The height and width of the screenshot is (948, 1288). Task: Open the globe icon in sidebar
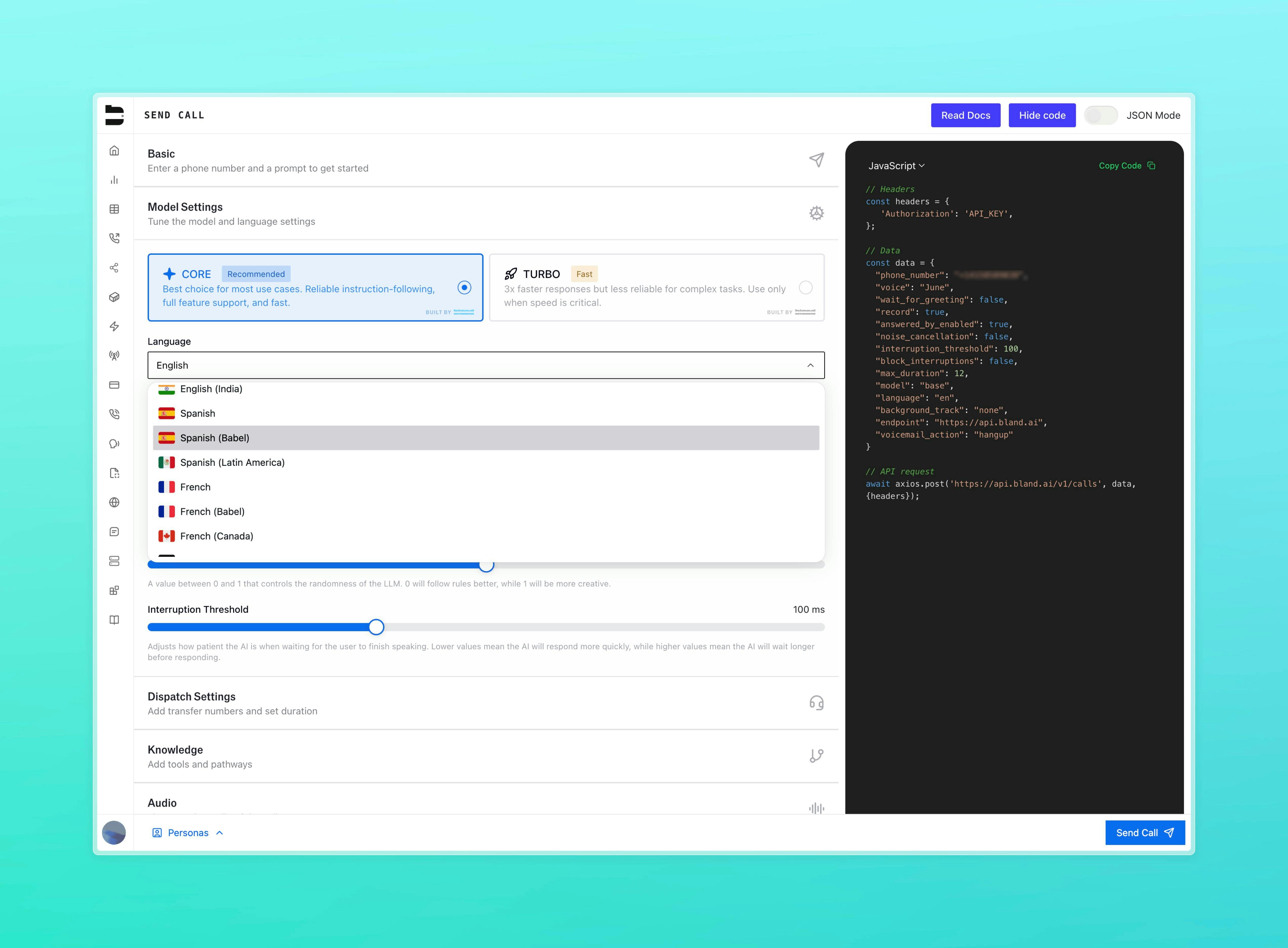(114, 502)
